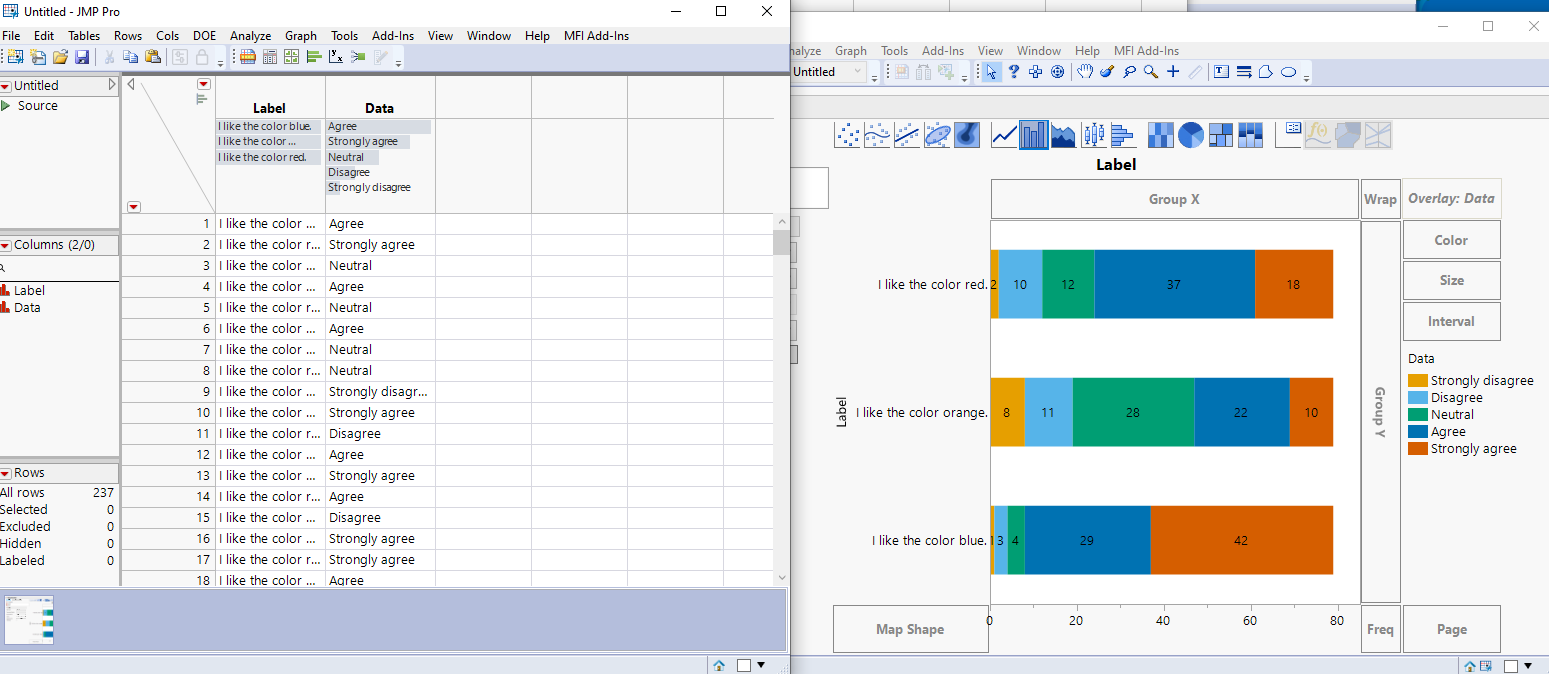The height and width of the screenshot is (674, 1549).
Task: Select the Grabber hand tool
Action: 1083,71
